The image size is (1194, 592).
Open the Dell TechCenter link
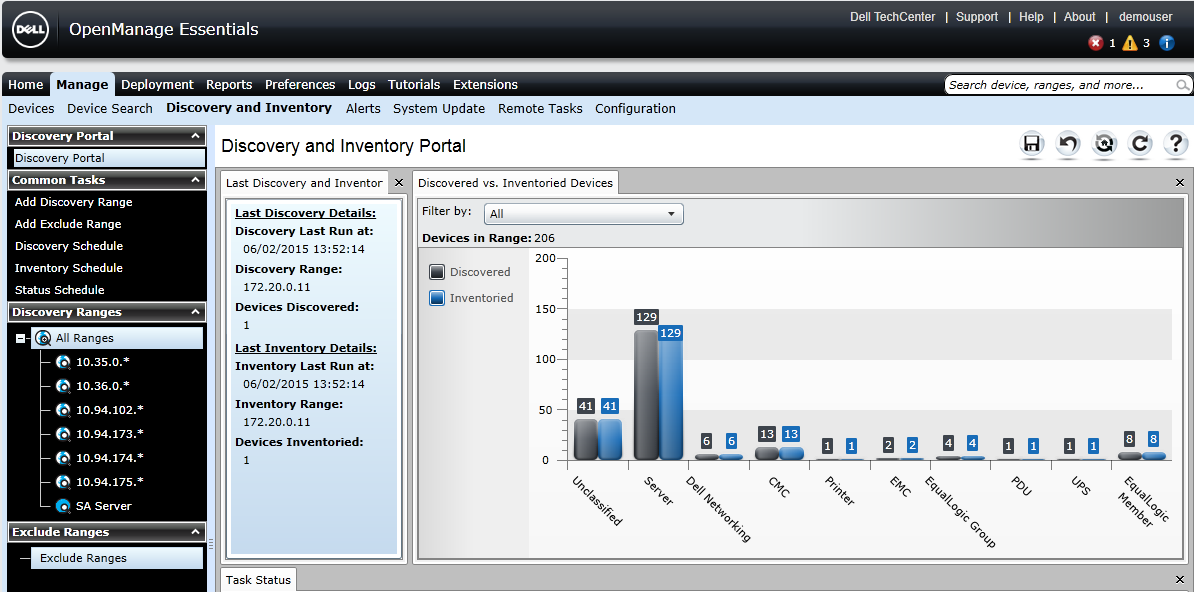(892, 17)
